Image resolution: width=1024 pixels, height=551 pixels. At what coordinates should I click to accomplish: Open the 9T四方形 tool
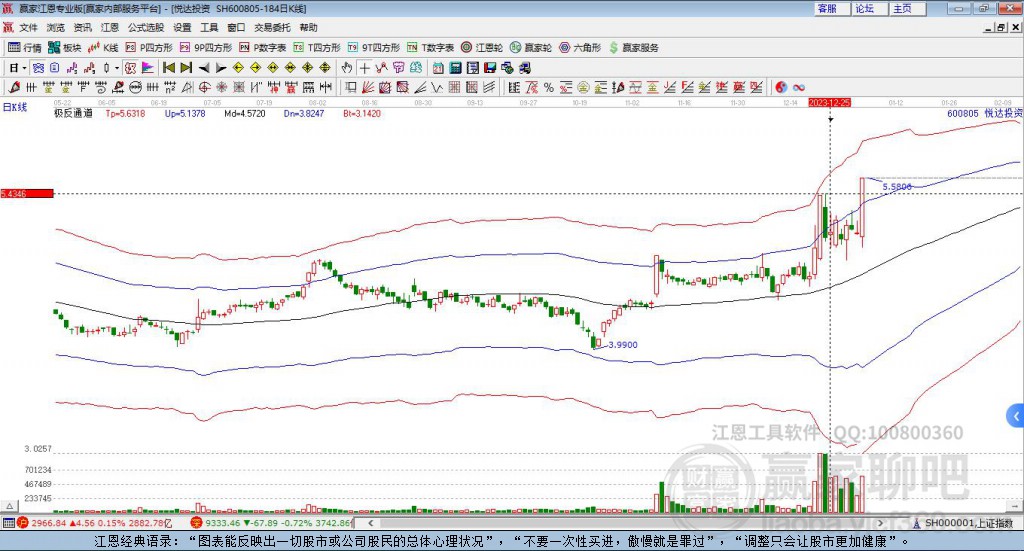coord(374,48)
